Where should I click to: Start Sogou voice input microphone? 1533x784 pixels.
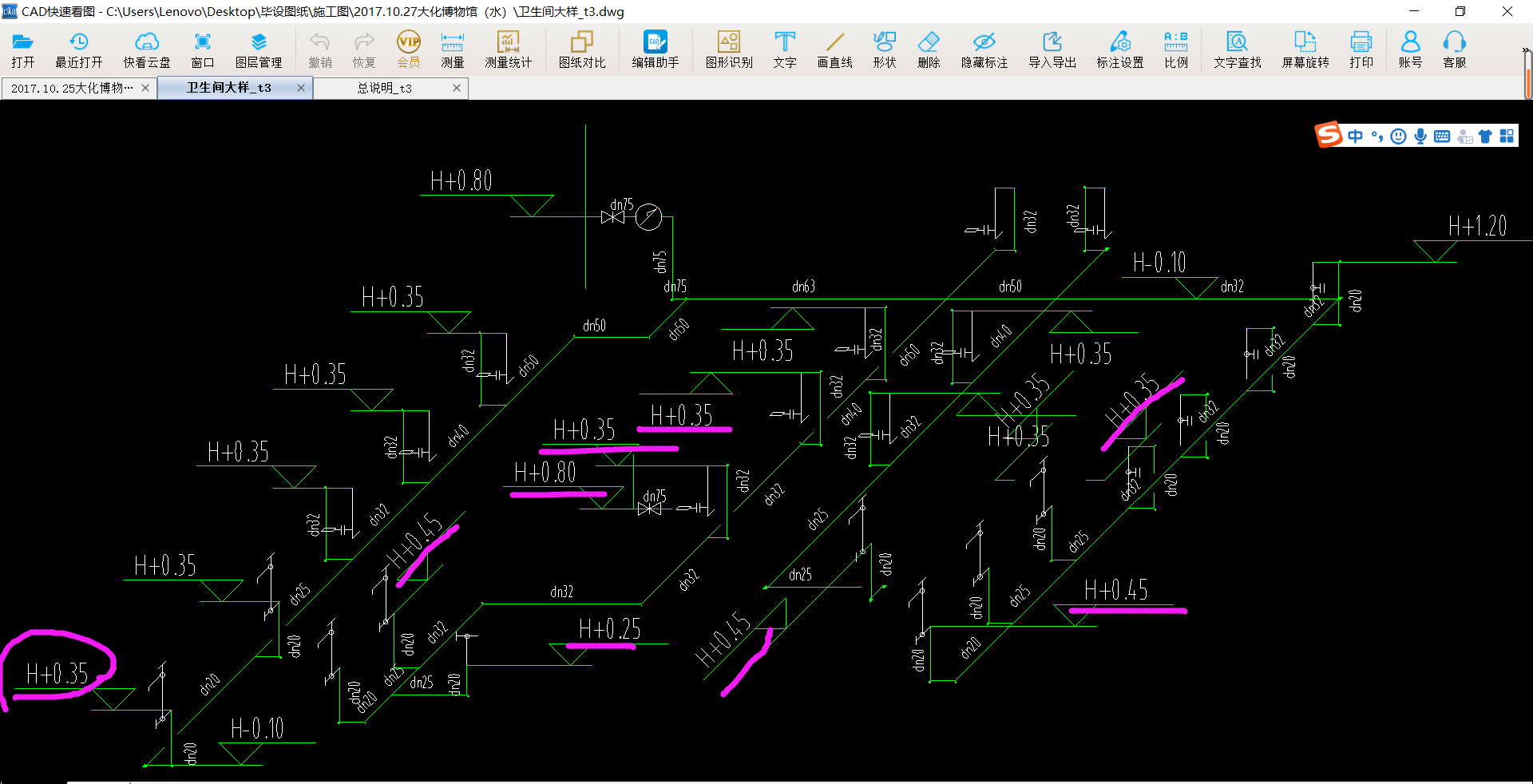pos(1420,137)
